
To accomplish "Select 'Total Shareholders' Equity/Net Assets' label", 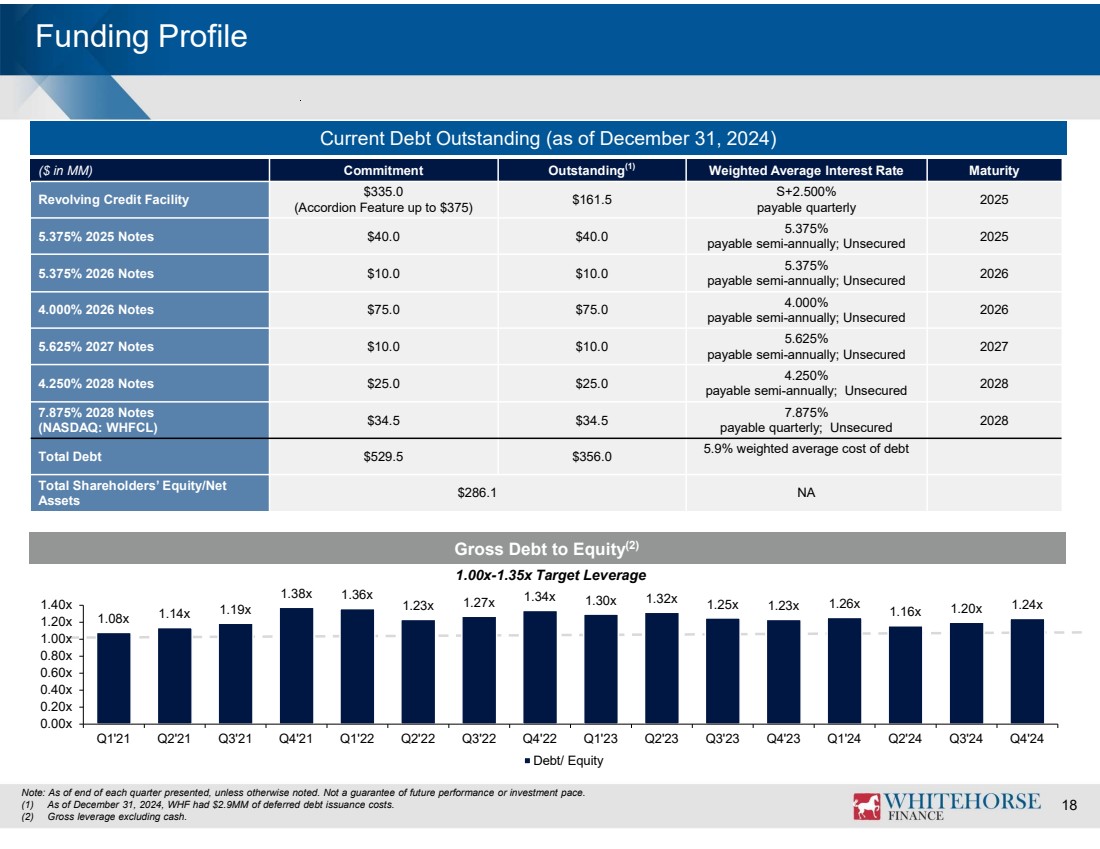I will pos(132,493).
